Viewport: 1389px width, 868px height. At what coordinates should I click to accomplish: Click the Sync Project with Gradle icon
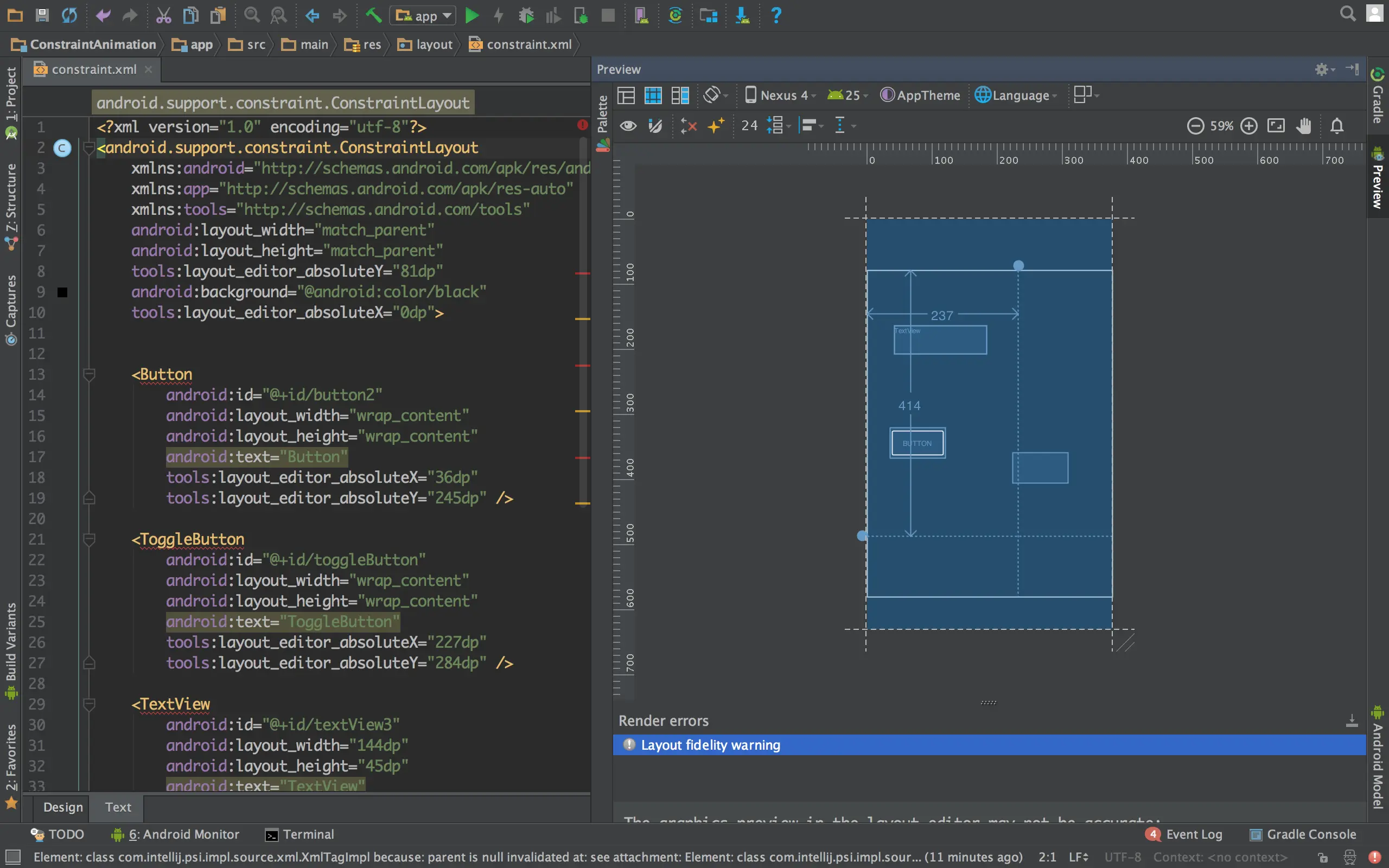click(x=675, y=16)
